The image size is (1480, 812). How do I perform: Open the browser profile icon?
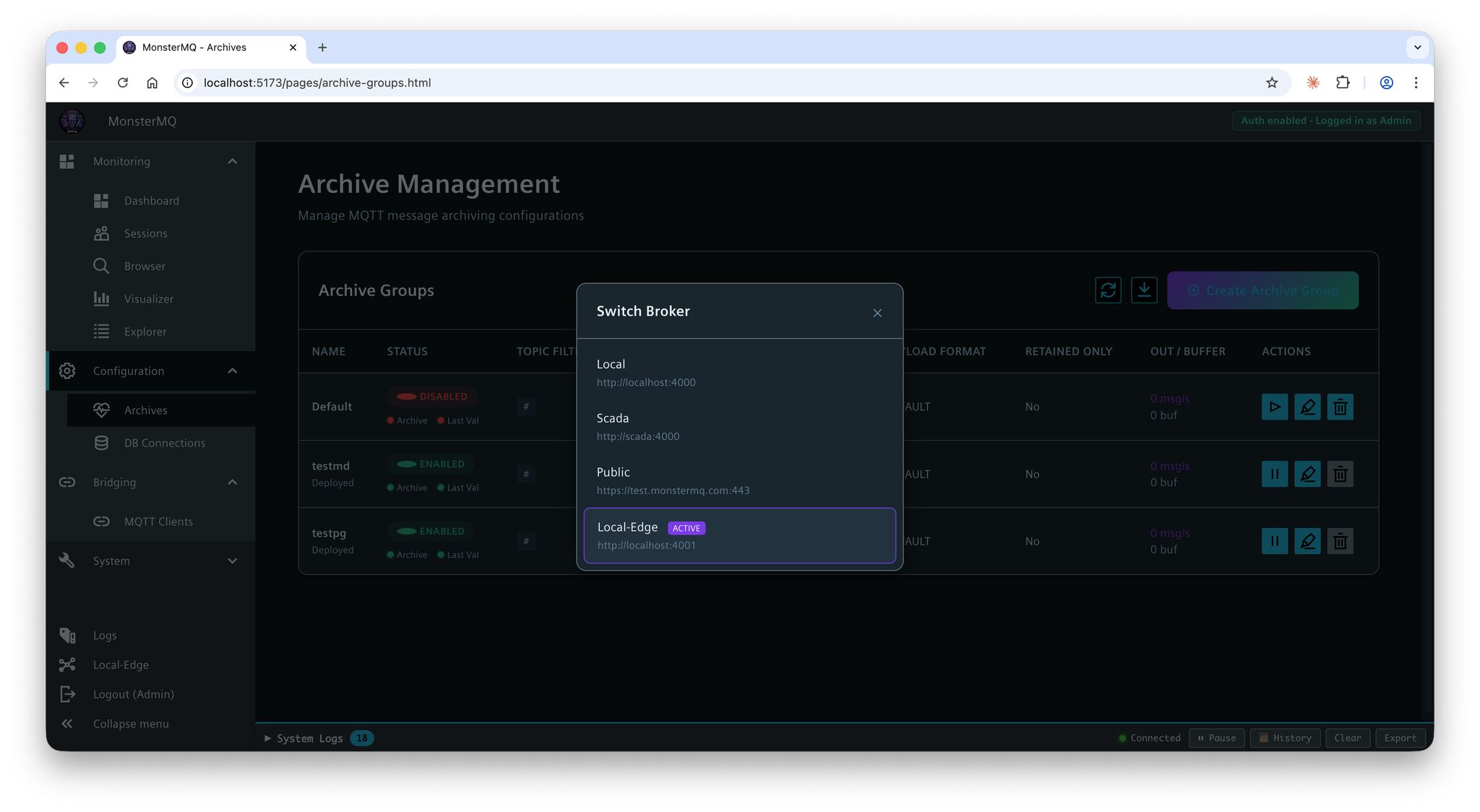click(x=1386, y=82)
